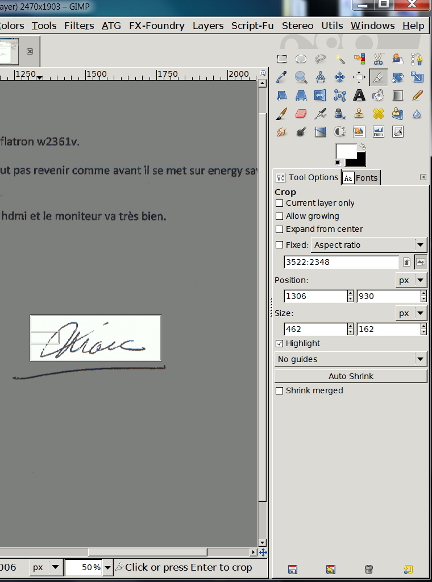Image resolution: width=432 pixels, height=582 pixels.
Task: Enable Shrink merged checkbox
Action: (x=279, y=391)
